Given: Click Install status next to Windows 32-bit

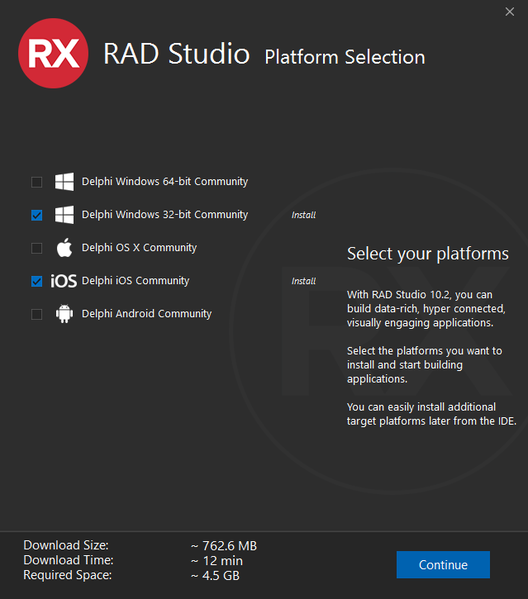Looking at the screenshot, I should click(x=304, y=215).
